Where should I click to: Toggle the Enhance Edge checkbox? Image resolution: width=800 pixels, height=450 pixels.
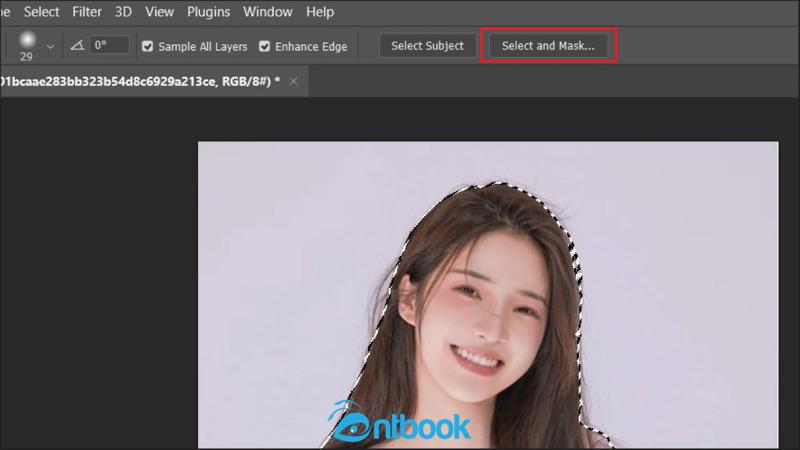point(264,46)
